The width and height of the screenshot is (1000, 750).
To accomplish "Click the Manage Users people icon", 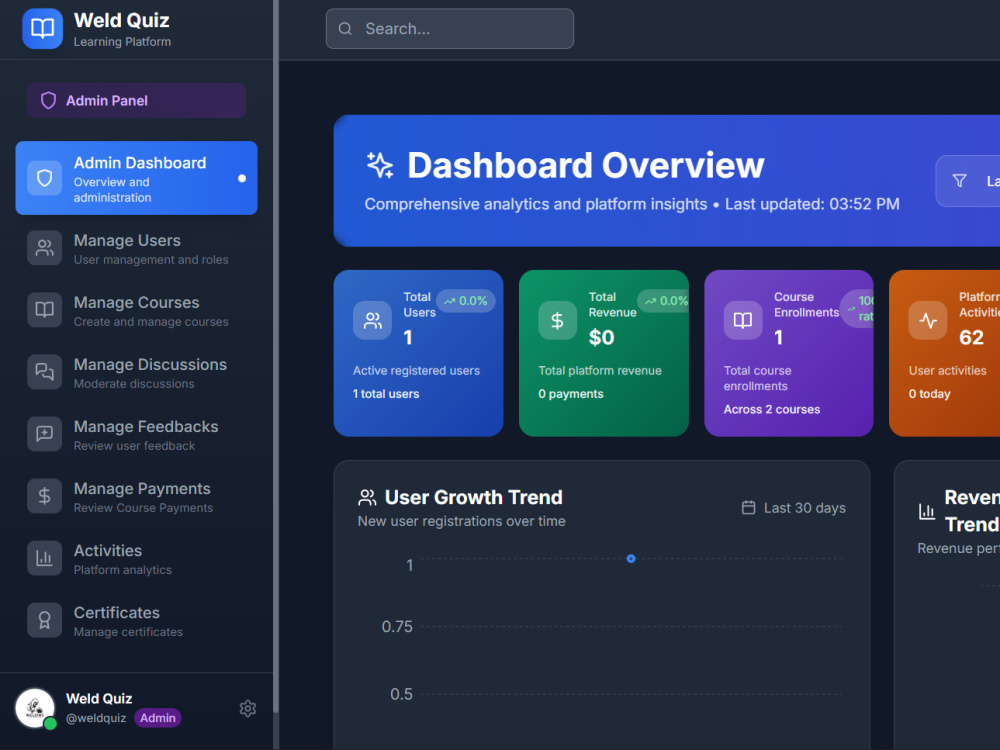I will point(45,248).
